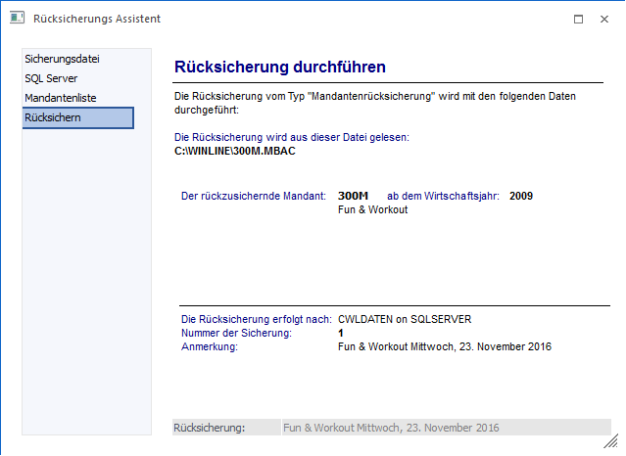Click the Mandantenrücksicherung description paragraph
The image size is (626, 456).
tap(375, 104)
